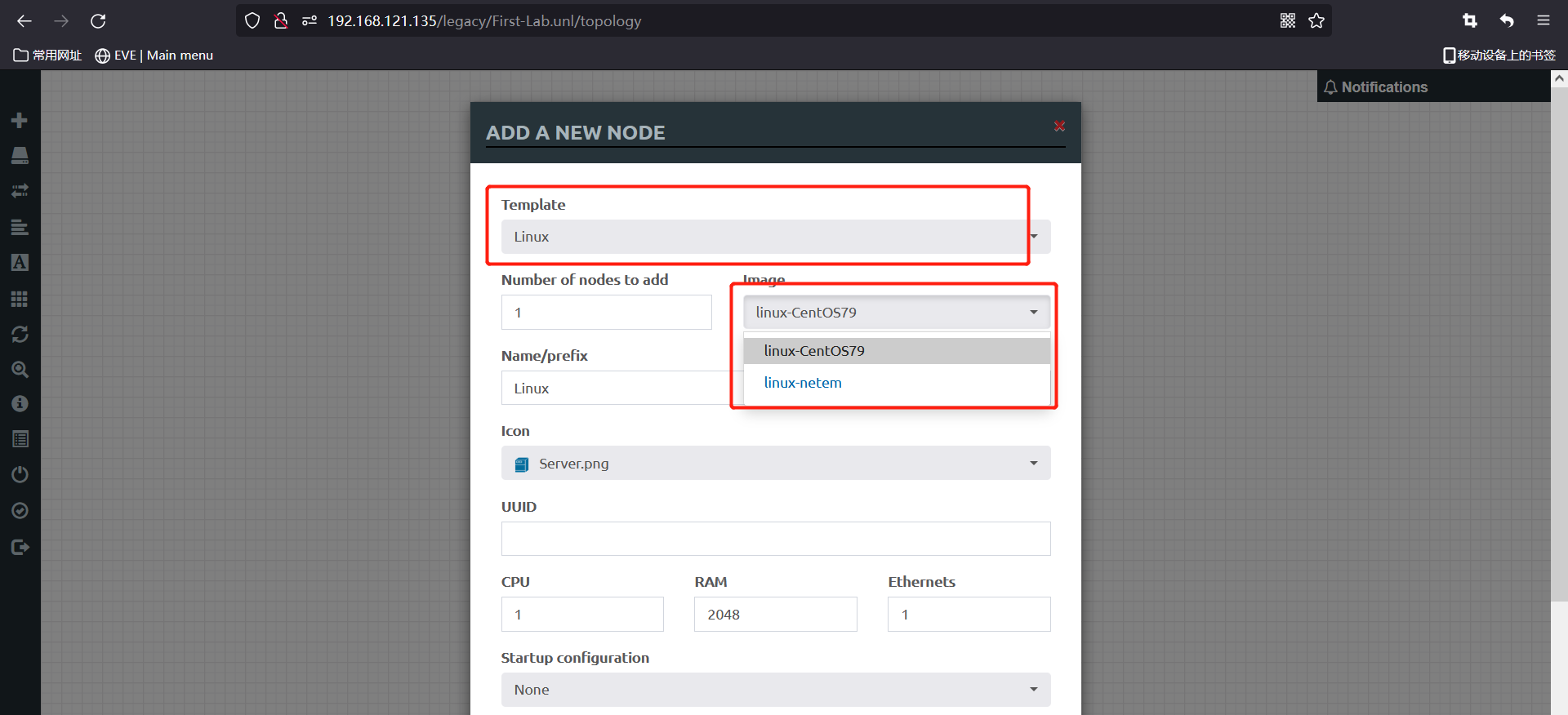1568x715 pixels.
Task: Click the site permissions icon in address bar
Action: coord(310,21)
